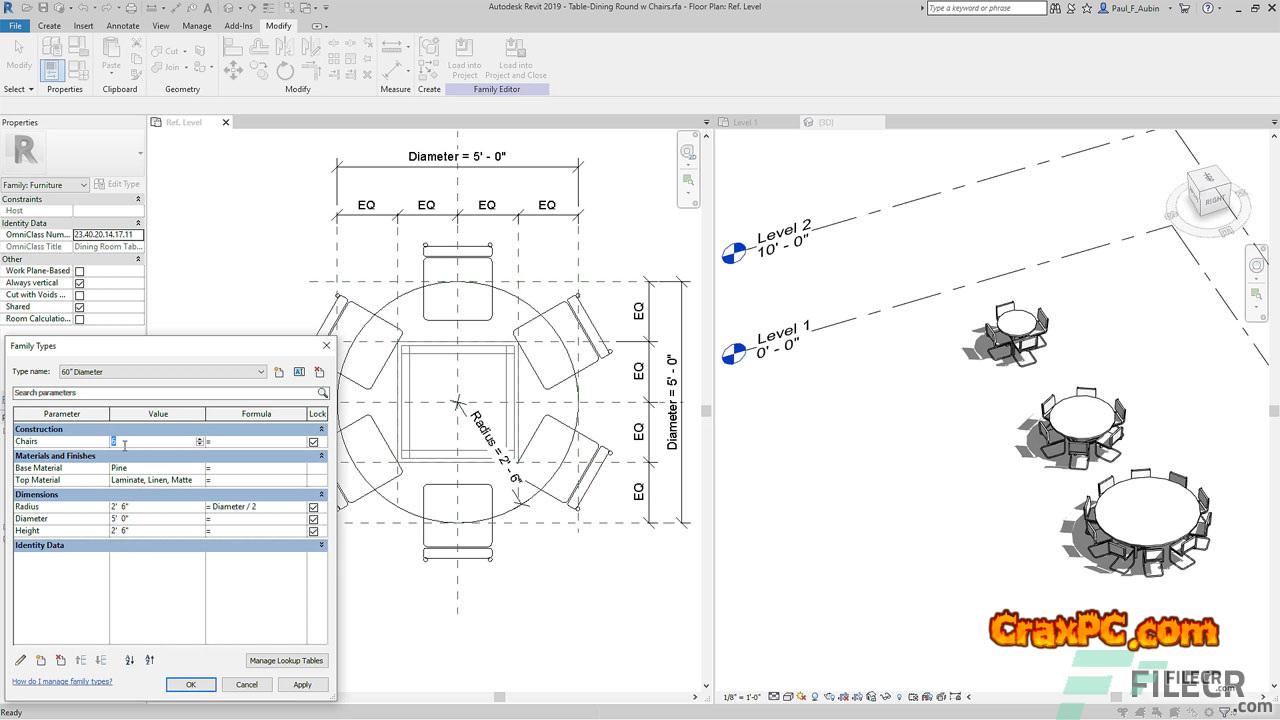Toggle the Lock checkbox for Chairs parameter

point(314,442)
